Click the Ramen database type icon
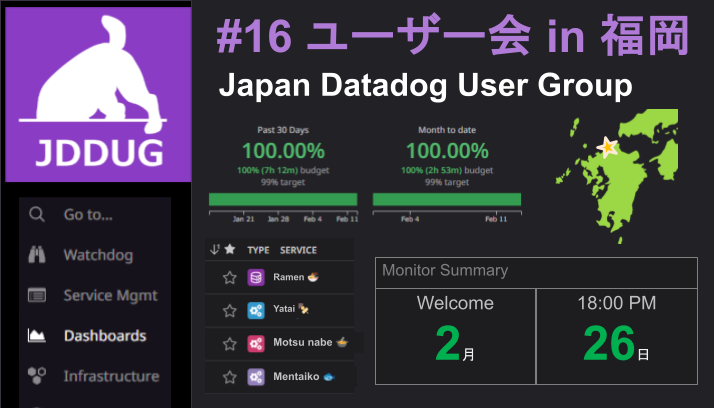Viewport: 714px width, 408px height. [256, 277]
